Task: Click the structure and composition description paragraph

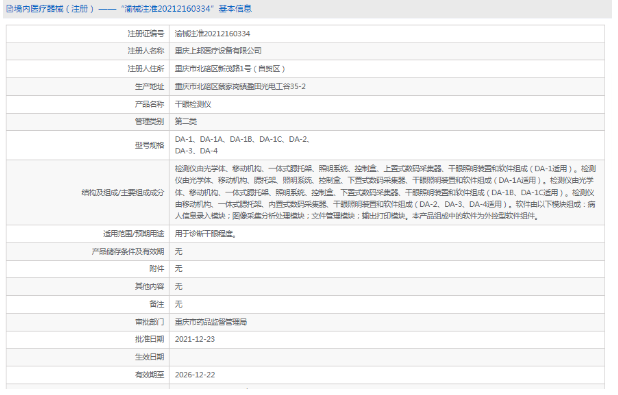Action: (x=385, y=192)
